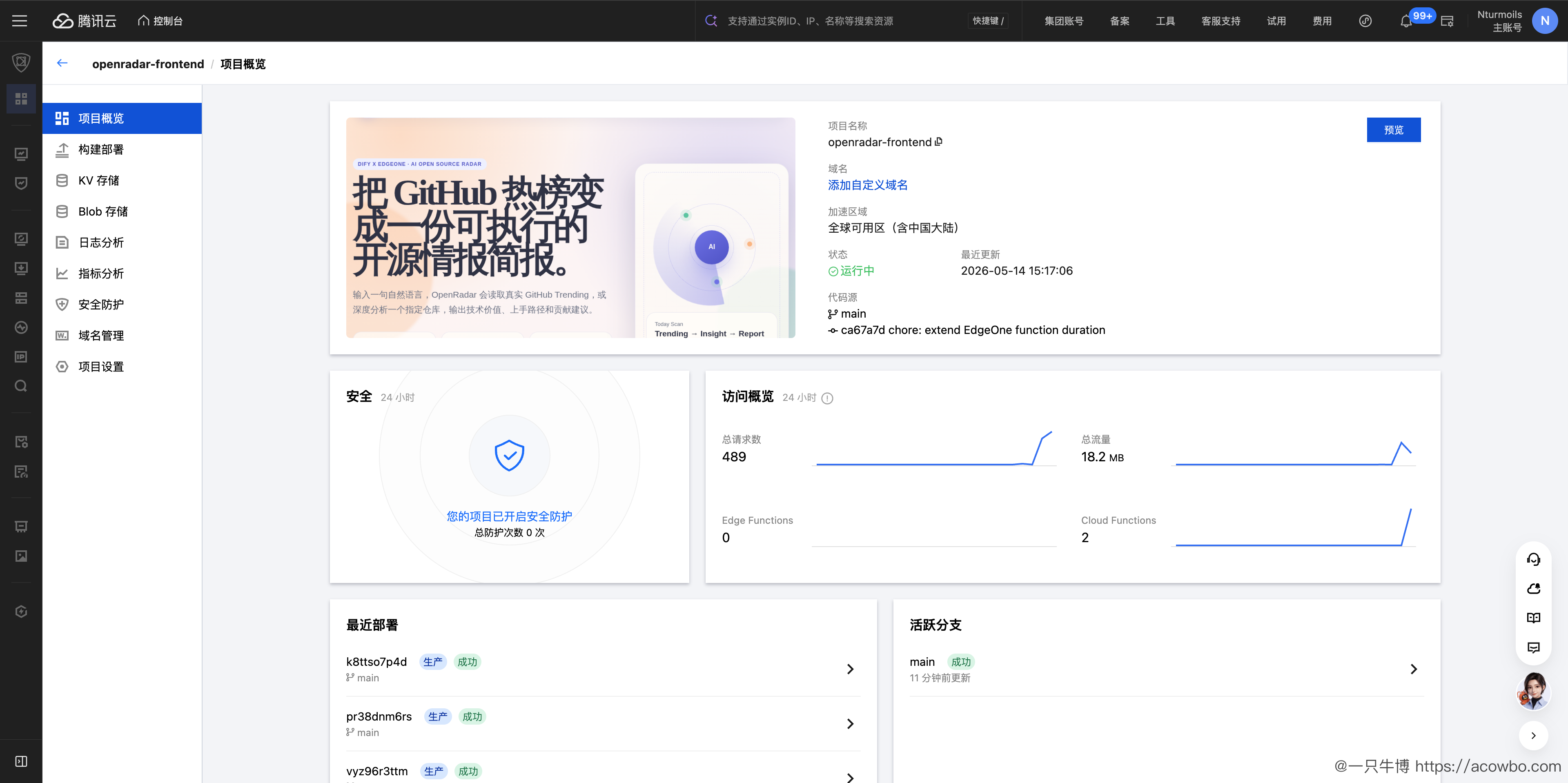1568x783 pixels.
Task: Open KV 存储 in sidebar
Action: (x=122, y=180)
